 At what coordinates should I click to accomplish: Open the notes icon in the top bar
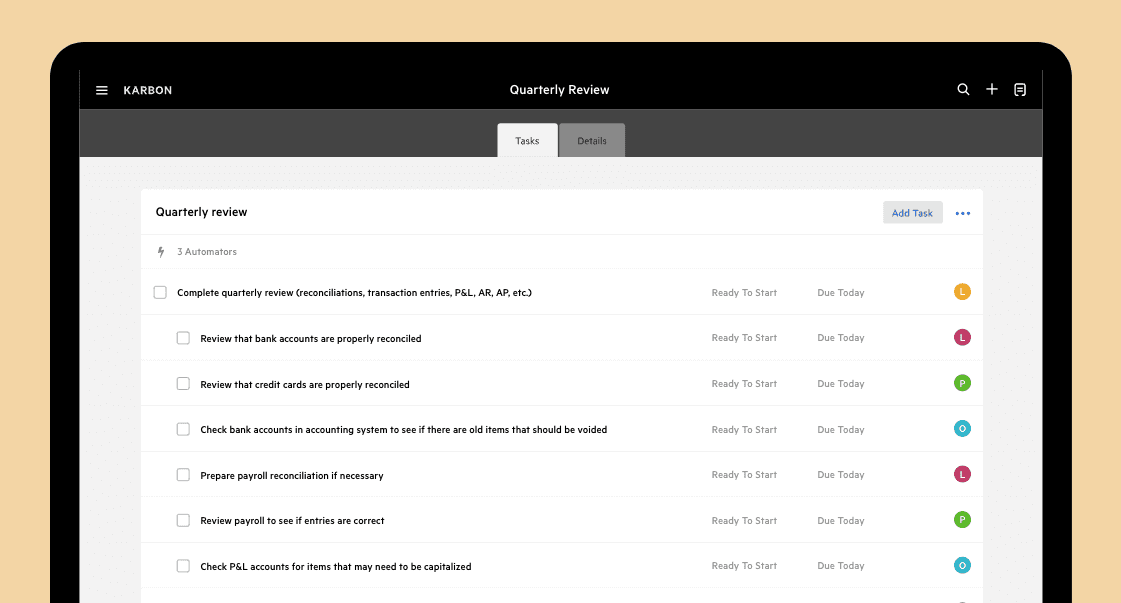coord(1020,89)
